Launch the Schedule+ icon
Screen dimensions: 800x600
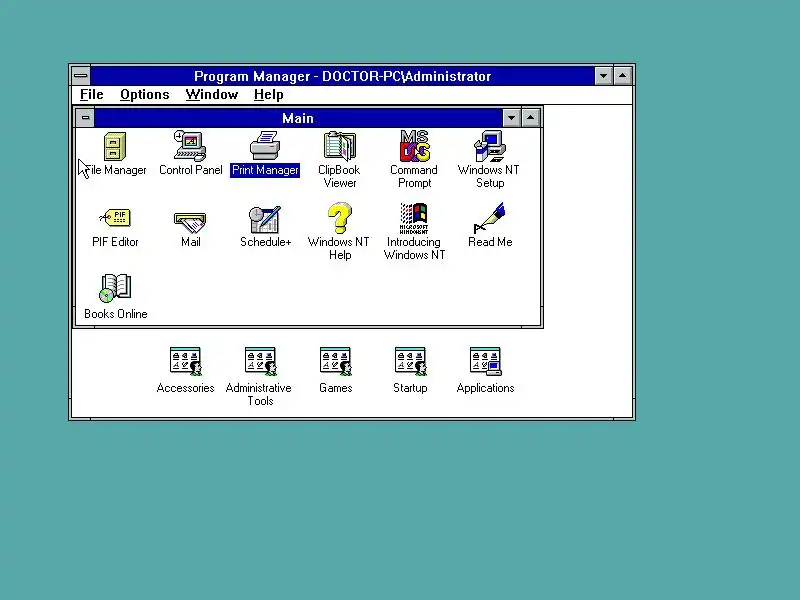click(265, 219)
